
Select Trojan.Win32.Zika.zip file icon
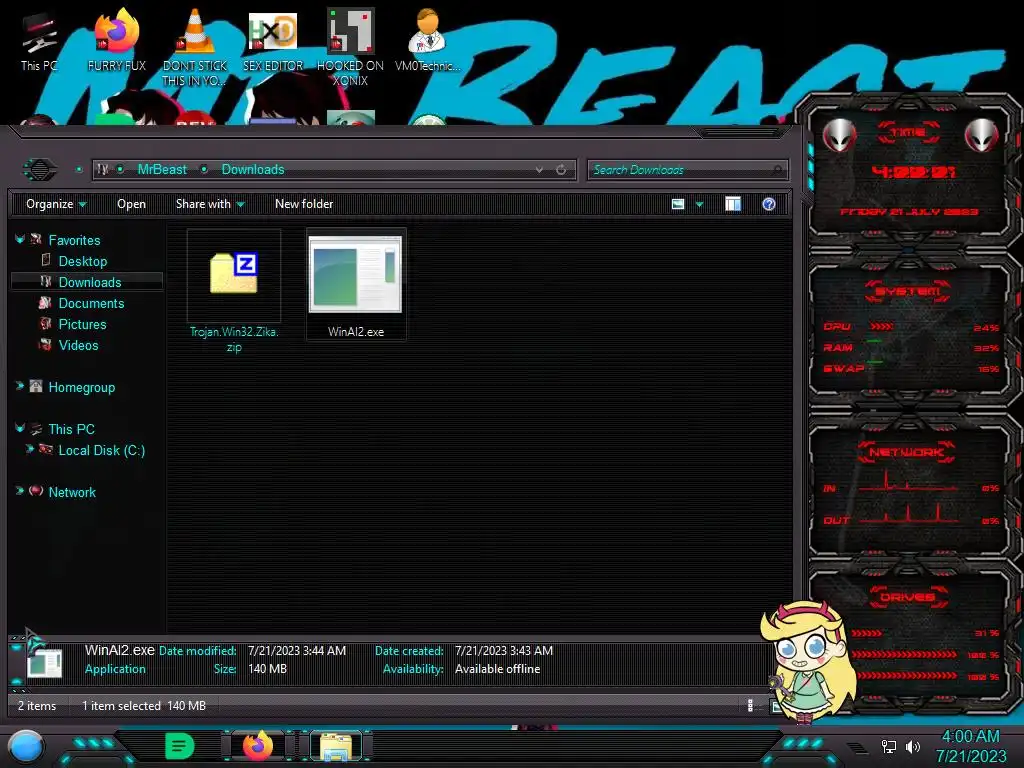(x=234, y=273)
